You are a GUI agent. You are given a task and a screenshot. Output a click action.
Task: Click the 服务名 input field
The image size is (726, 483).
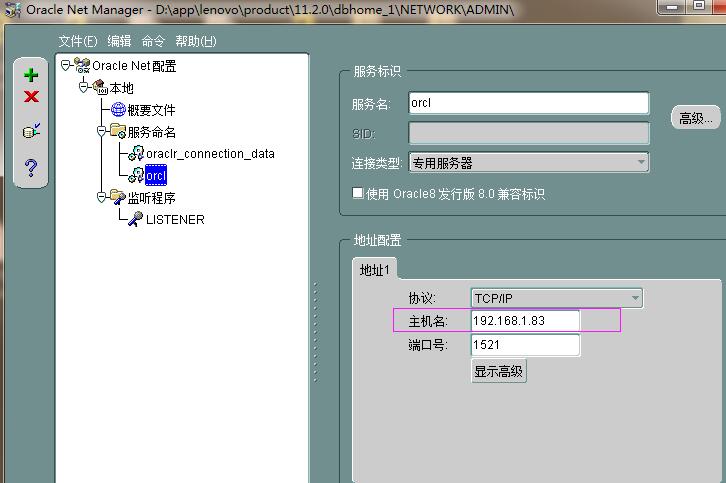[x=529, y=103]
